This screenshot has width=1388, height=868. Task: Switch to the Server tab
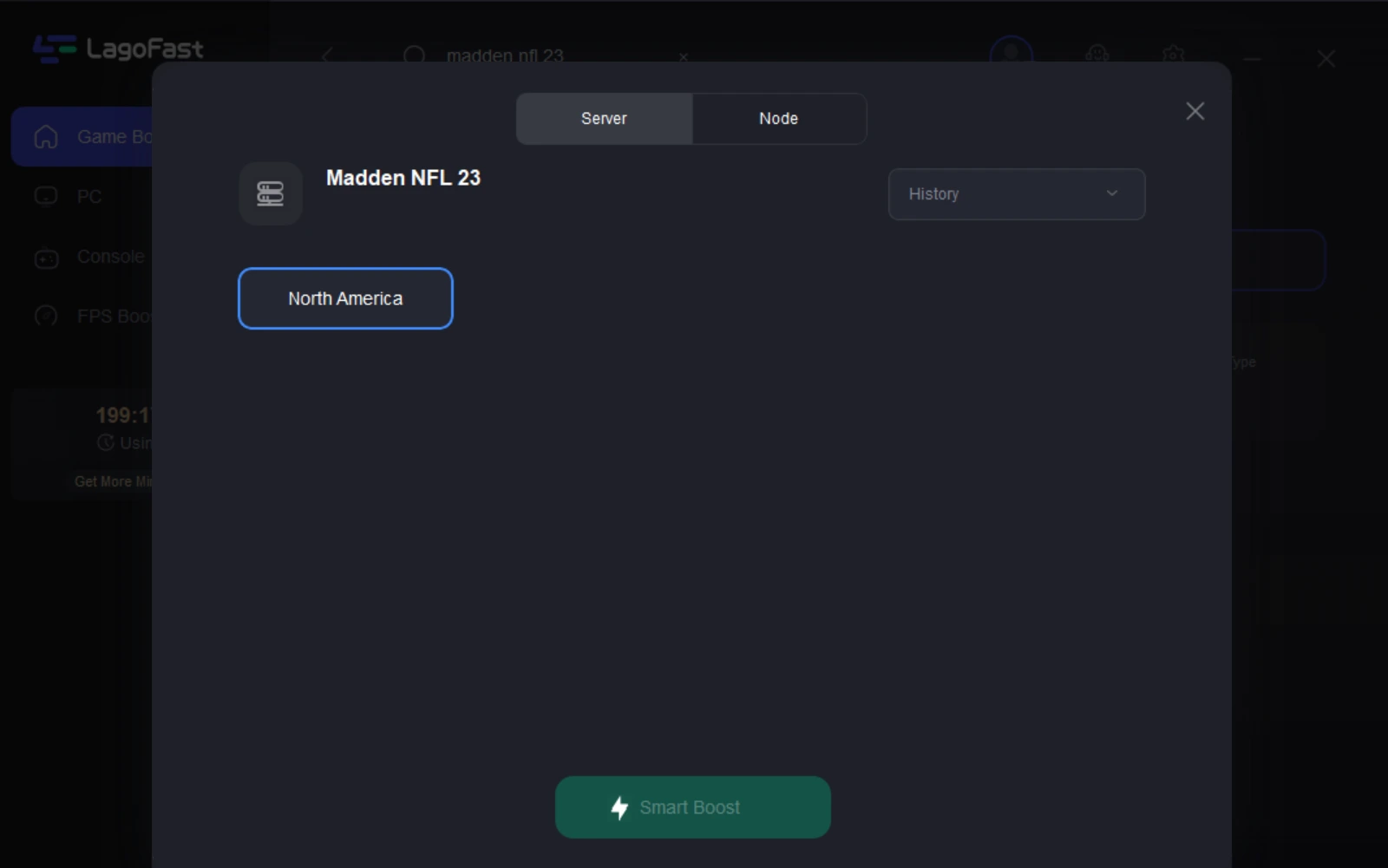(604, 119)
